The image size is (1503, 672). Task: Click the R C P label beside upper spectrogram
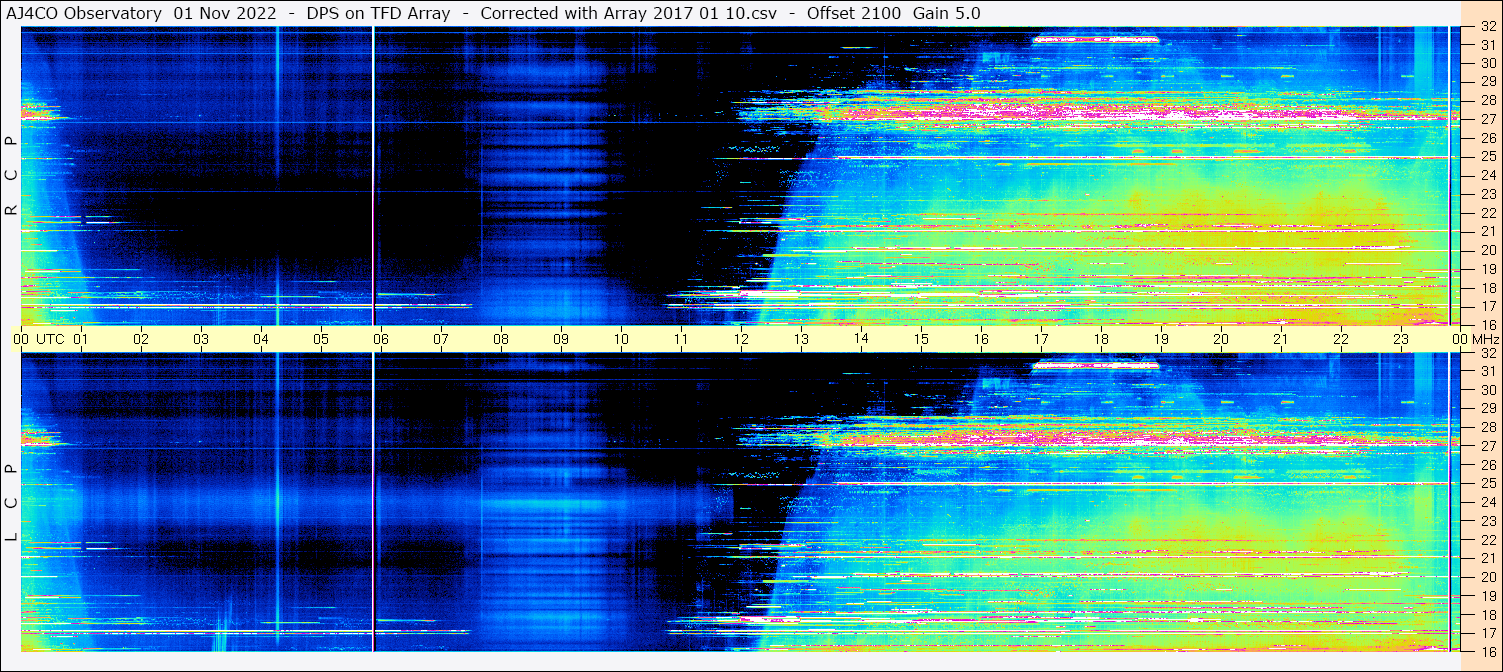click(11, 175)
